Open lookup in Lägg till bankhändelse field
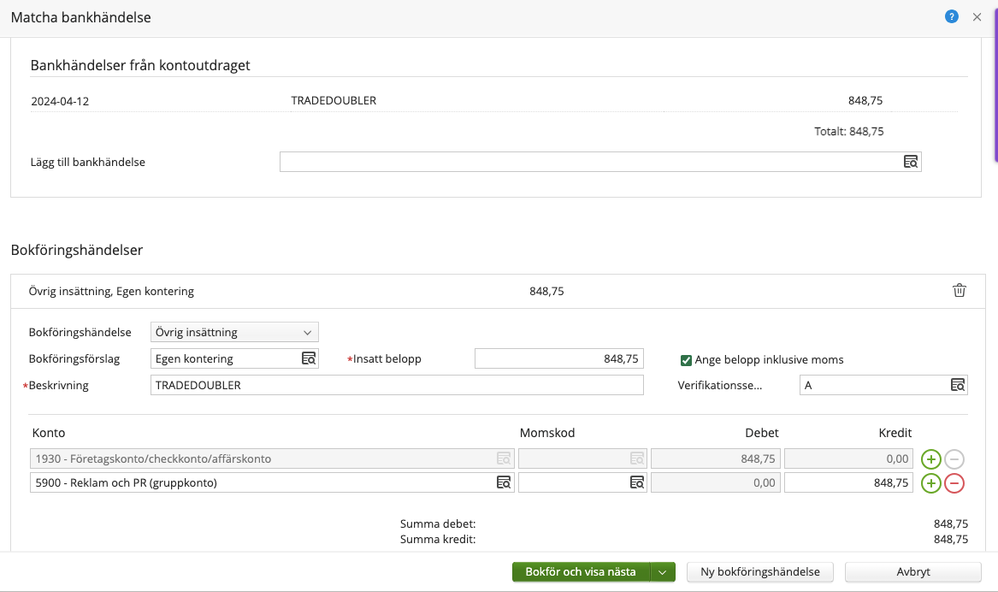Viewport: 998px width, 592px height. 910,162
